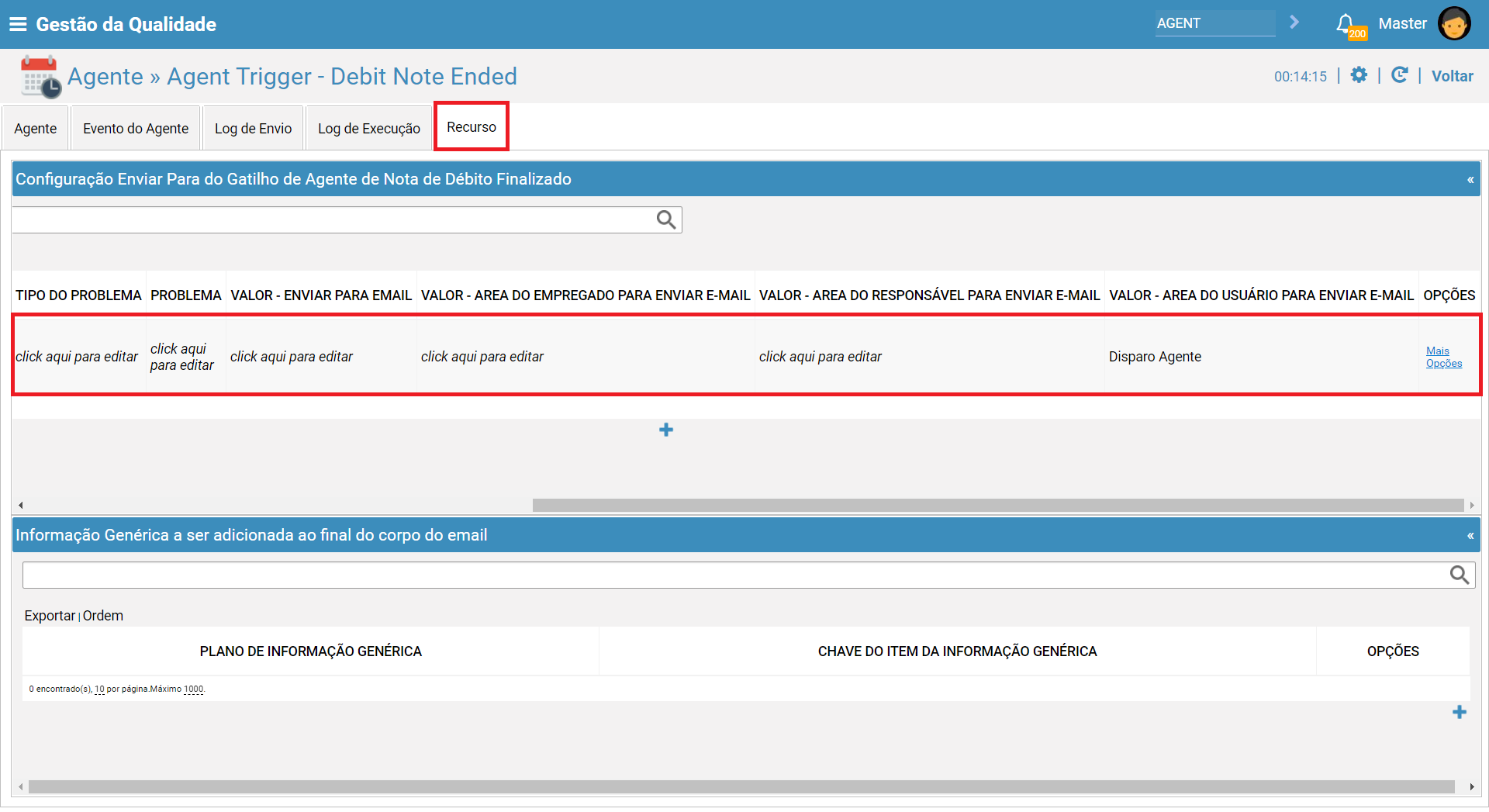Edit the Valor - Enviar Para Email cell

[292, 357]
